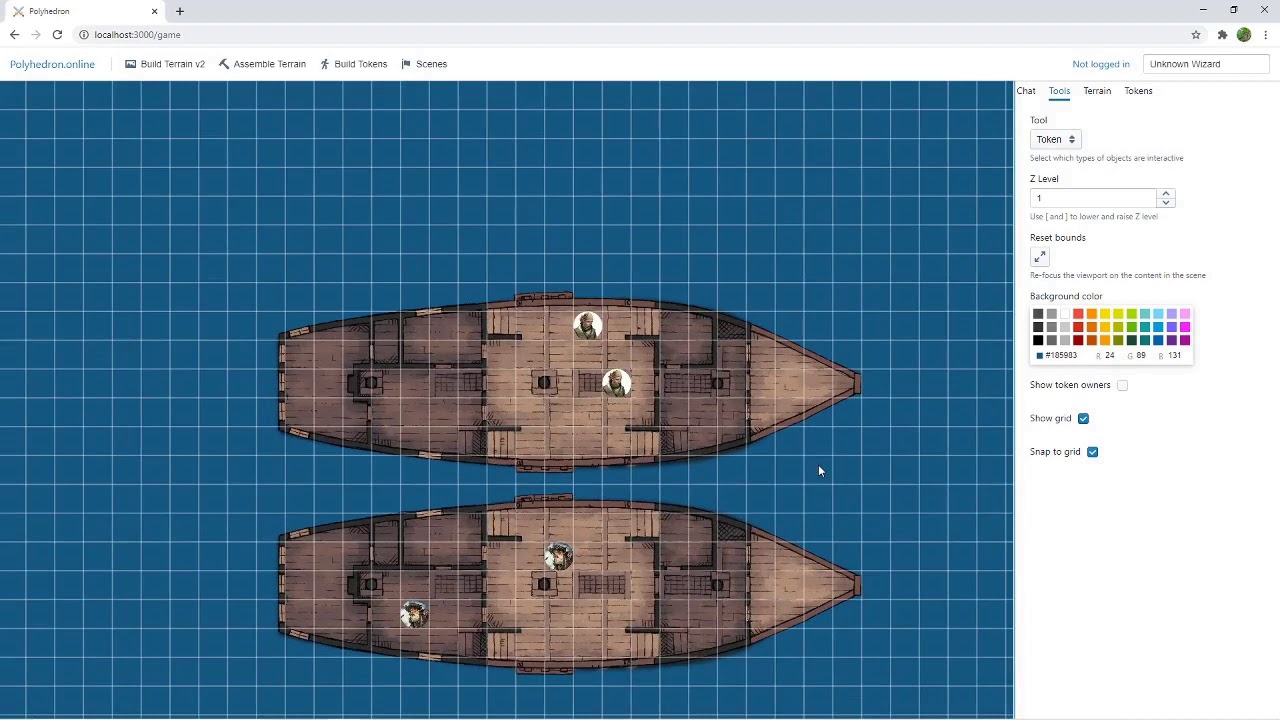Decrease Z Level with down arrow
Image resolution: width=1280 pixels, height=720 pixels.
point(1166,203)
